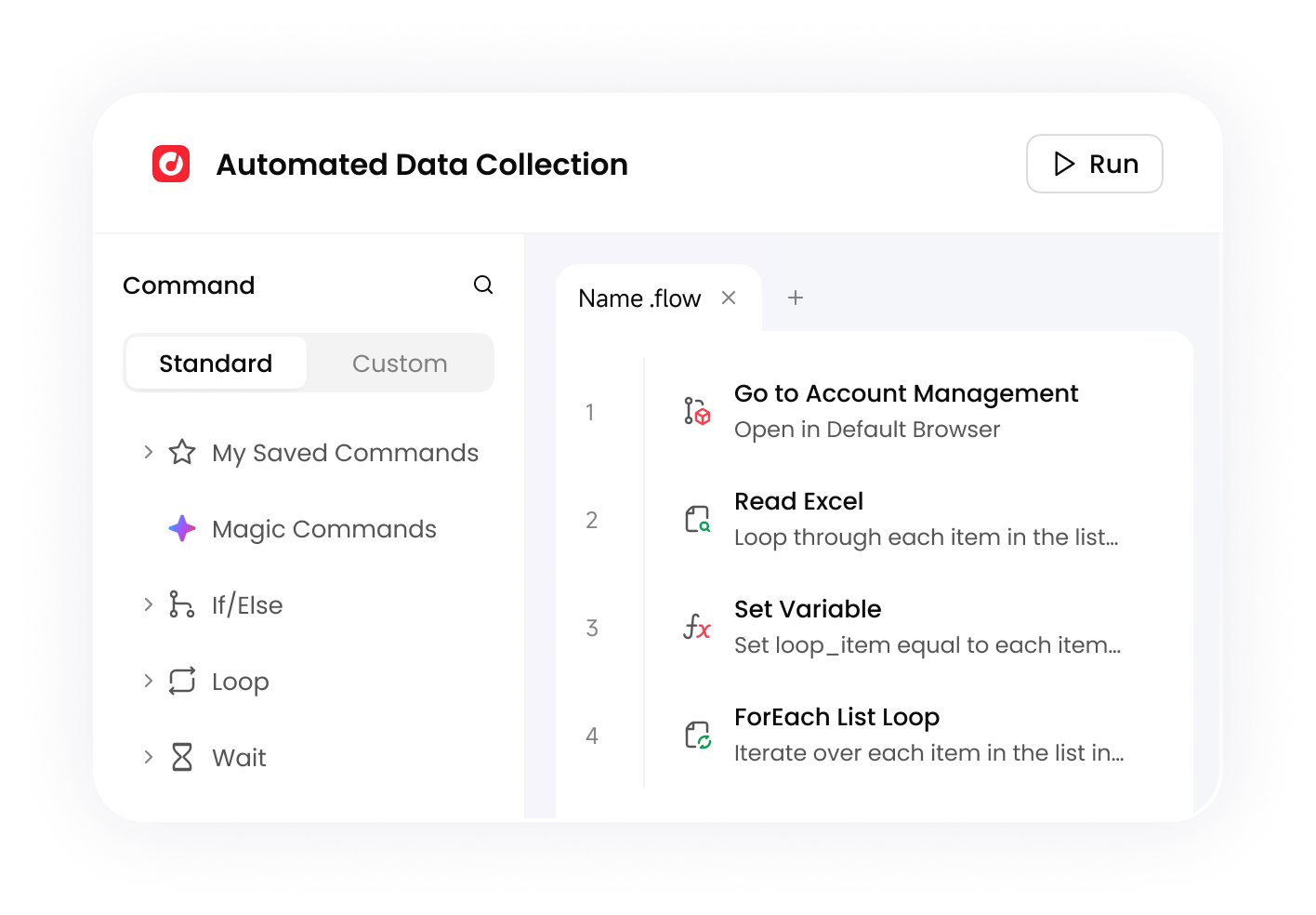Expand the My Saved Commands section

coord(148,452)
